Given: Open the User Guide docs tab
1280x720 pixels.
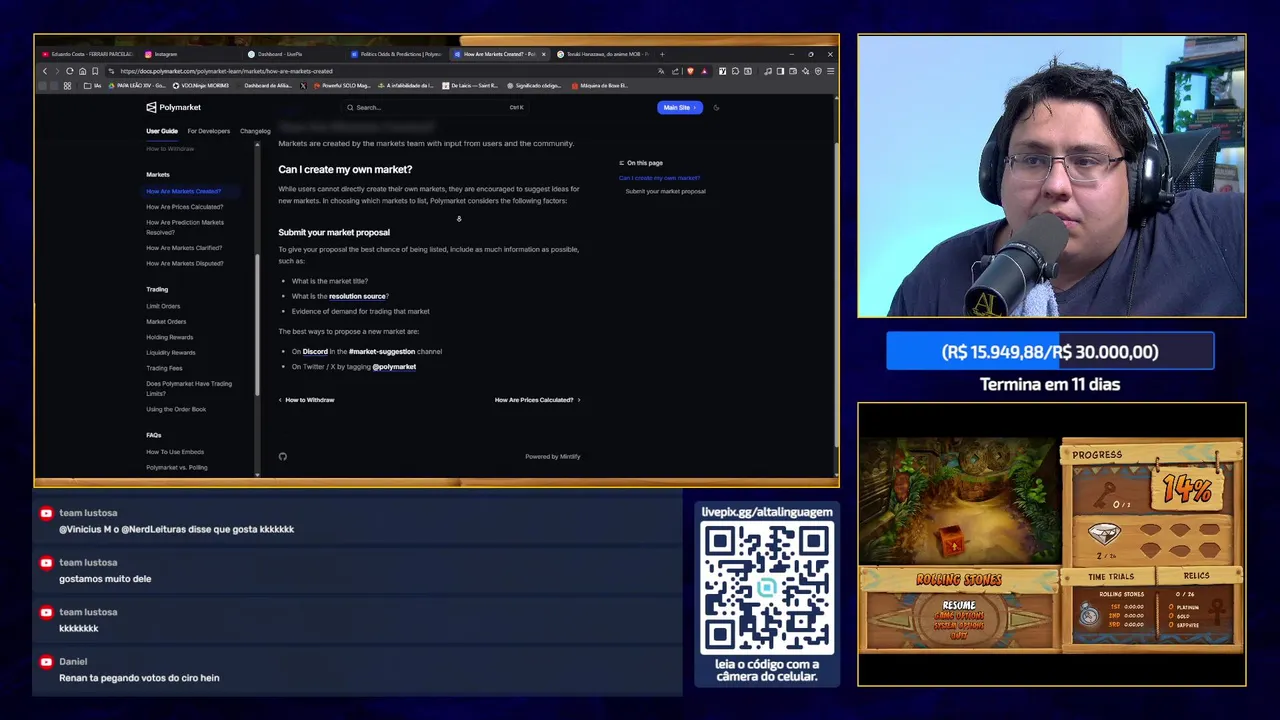Looking at the screenshot, I should pos(162,131).
